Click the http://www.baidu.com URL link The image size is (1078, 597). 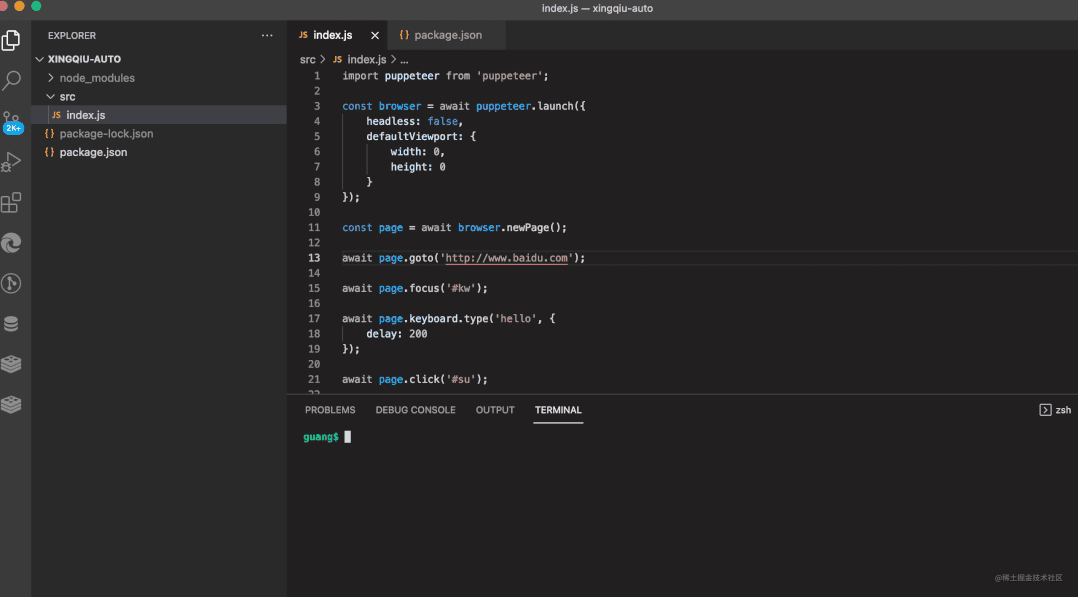[x=507, y=258]
